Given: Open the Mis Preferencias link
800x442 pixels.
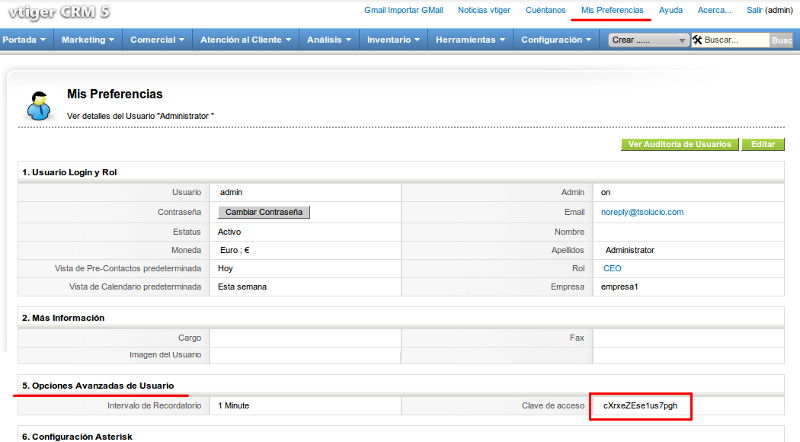Looking at the screenshot, I should click(612, 9).
